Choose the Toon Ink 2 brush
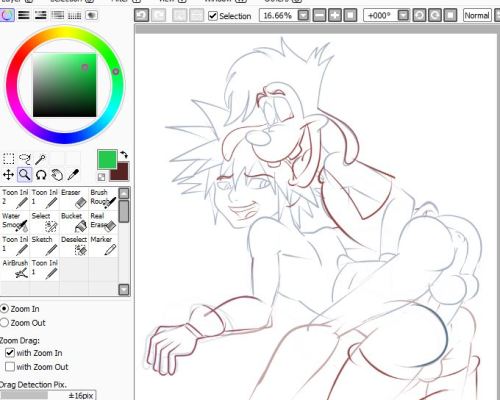Viewport: 500px width, 400px height. [x=15, y=198]
